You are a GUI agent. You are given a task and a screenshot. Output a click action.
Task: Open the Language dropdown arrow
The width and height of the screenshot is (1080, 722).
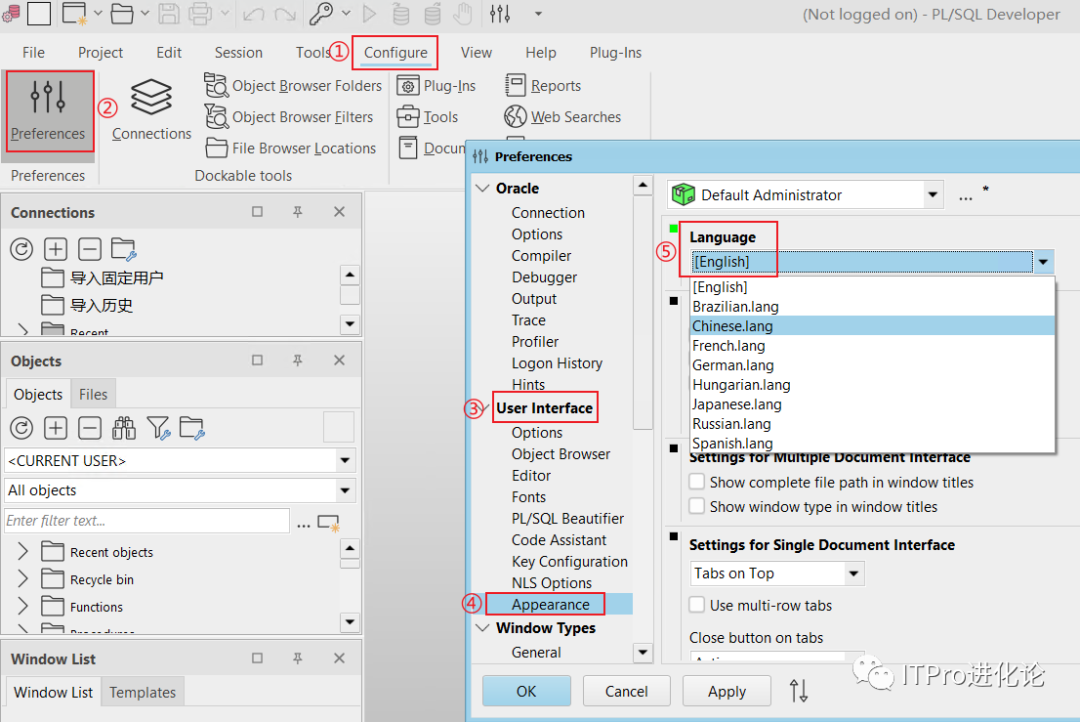(x=1043, y=262)
